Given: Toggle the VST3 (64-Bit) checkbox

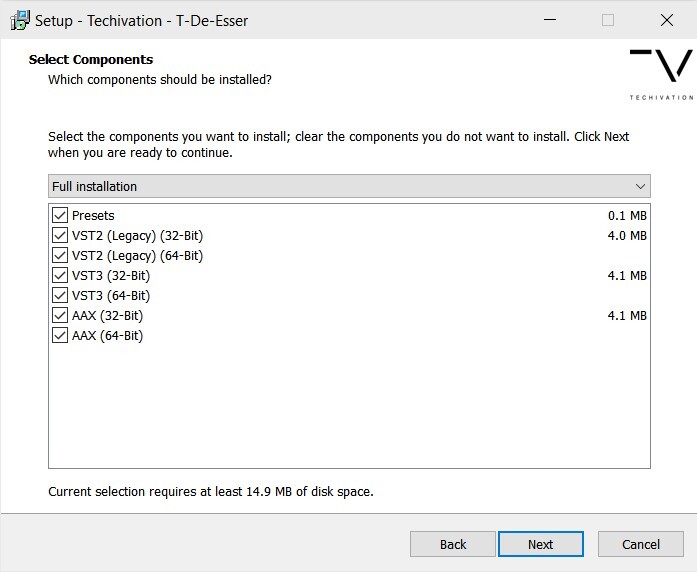Looking at the screenshot, I should point(60,295).
